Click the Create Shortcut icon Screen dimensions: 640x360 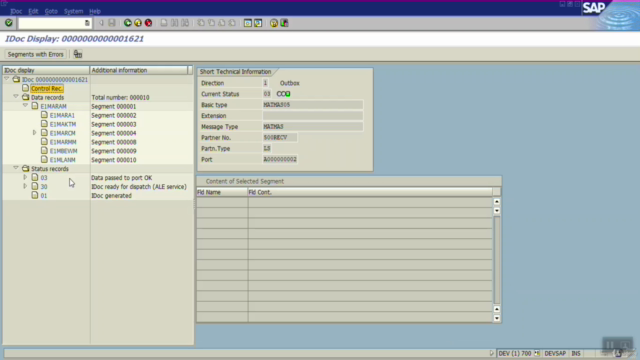coord(258,23)
